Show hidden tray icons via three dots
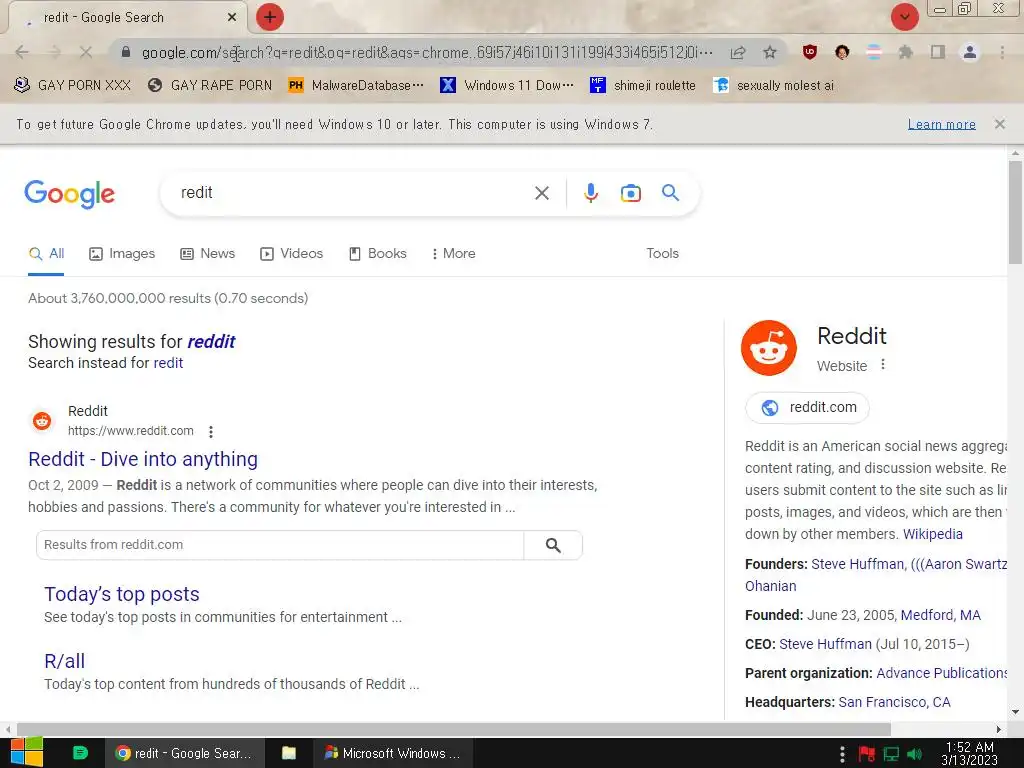This screenshot has height=768, width=1024. [x=842, y=754]
